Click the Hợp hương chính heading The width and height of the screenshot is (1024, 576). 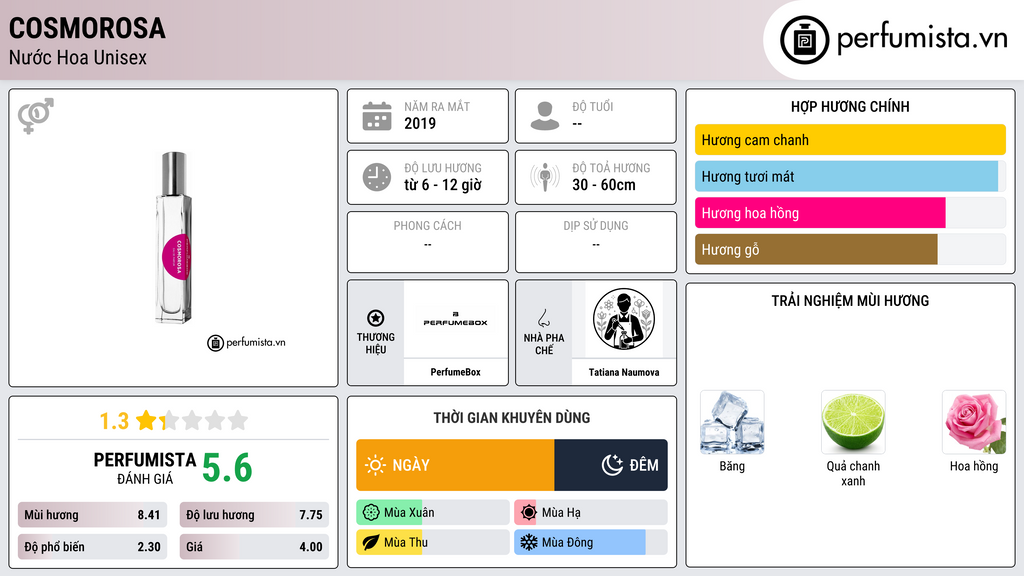pos(850,106)
